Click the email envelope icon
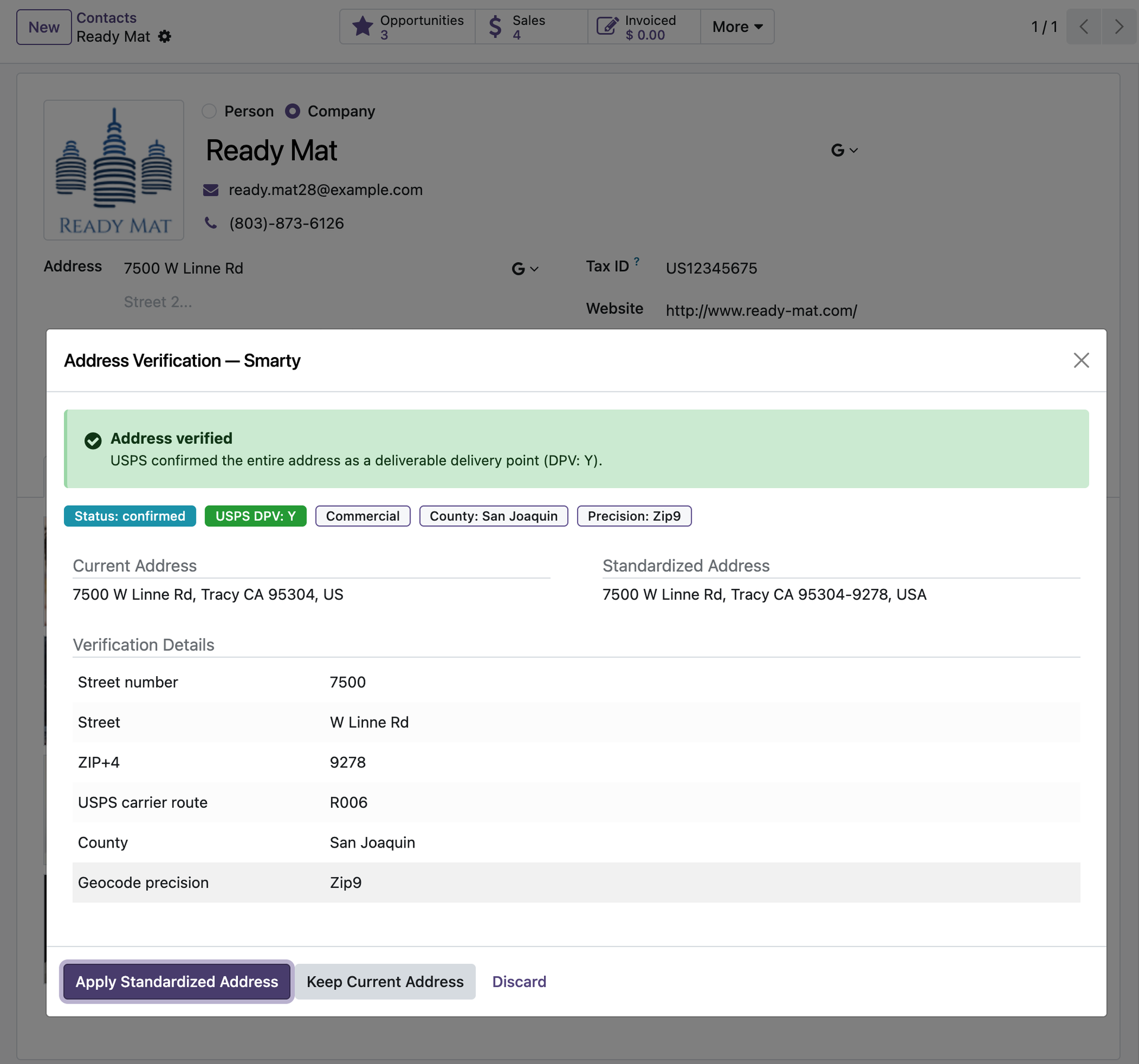The width and height of the screenshot is (1139, 1064). pos(211,190)
